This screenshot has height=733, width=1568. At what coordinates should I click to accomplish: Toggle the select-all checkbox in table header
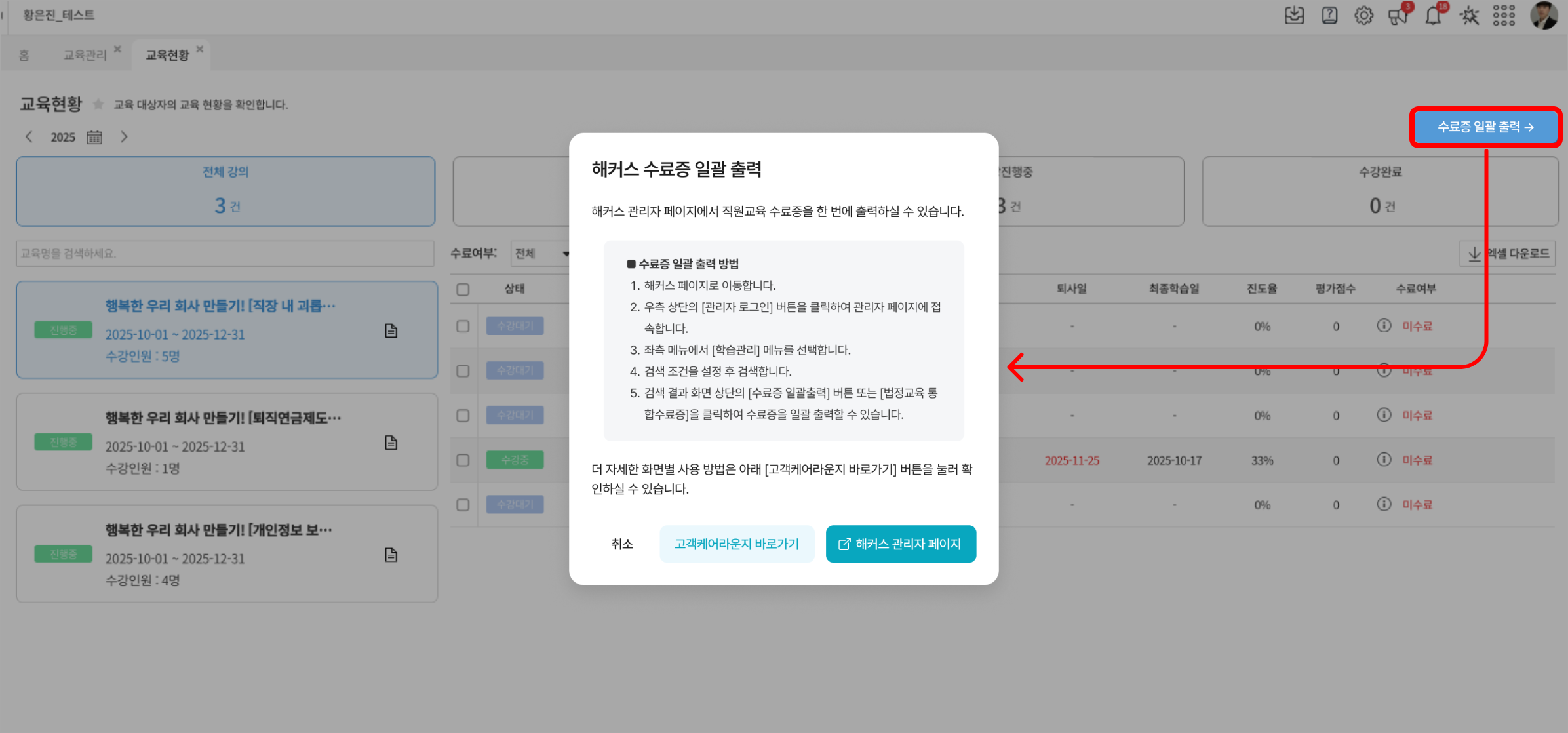[463, 289]
